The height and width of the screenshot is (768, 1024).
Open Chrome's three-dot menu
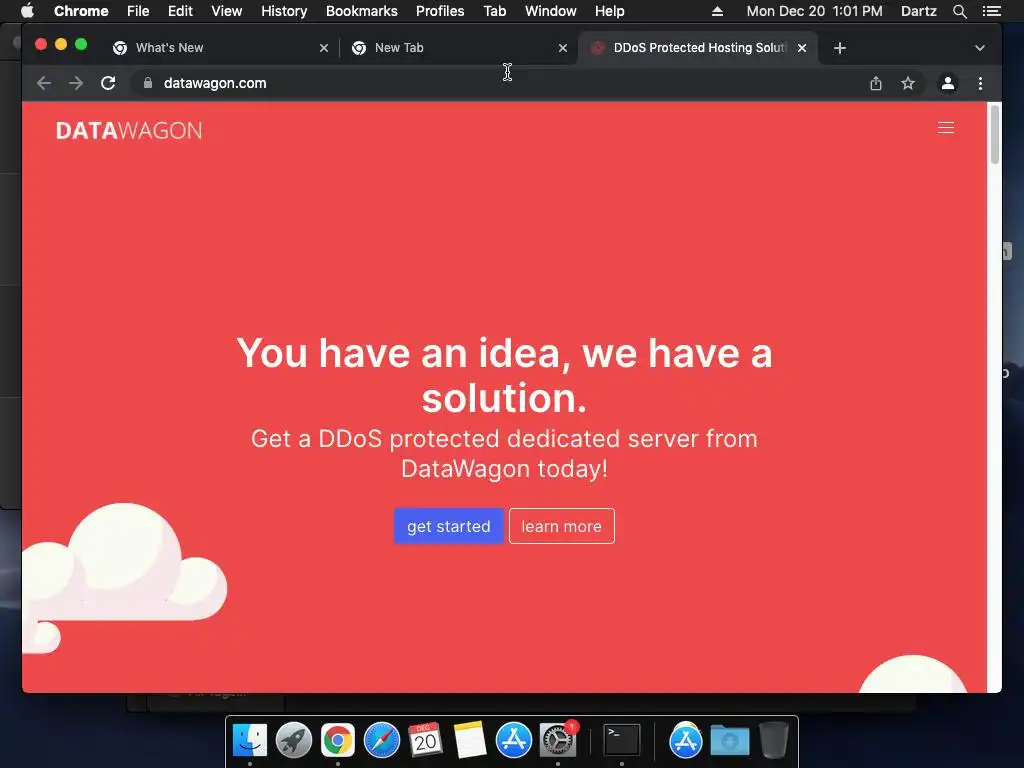pyautogui.click(x=980, y=83)
